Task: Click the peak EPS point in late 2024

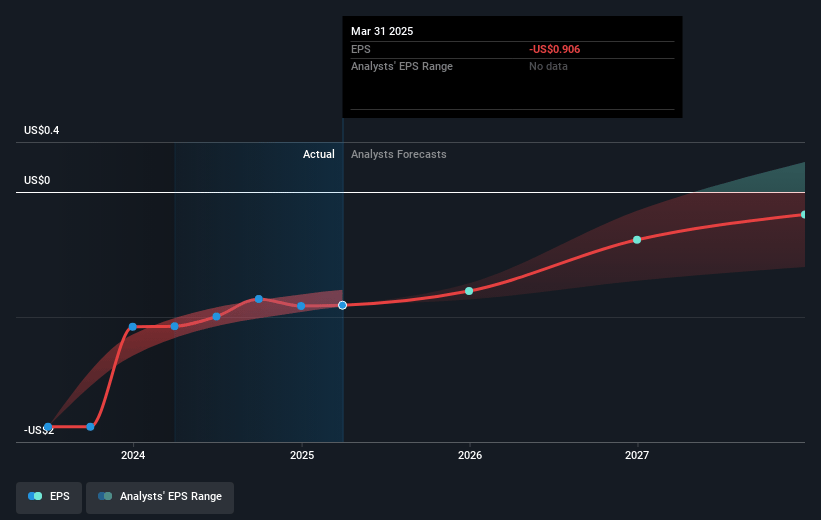Action: coord(259,299)
